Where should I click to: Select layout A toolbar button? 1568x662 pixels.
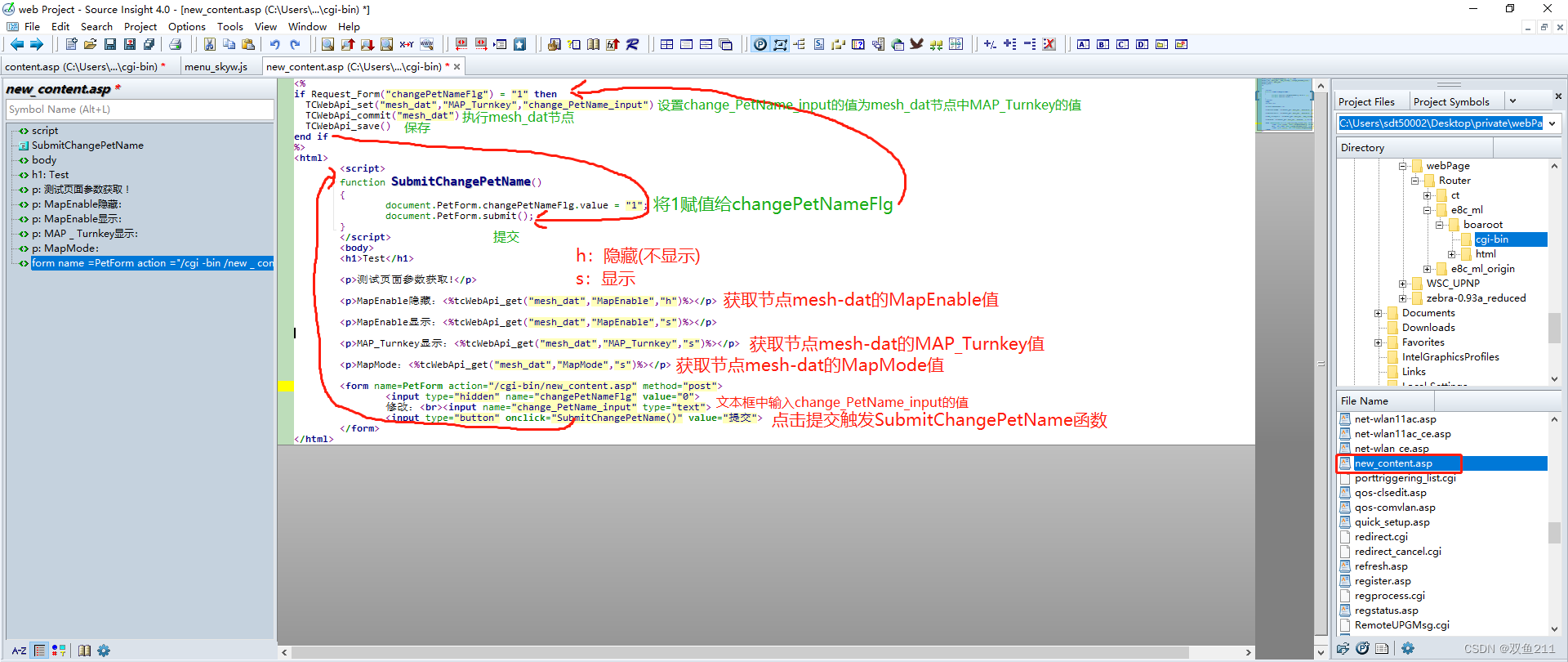coord(1083,44)
